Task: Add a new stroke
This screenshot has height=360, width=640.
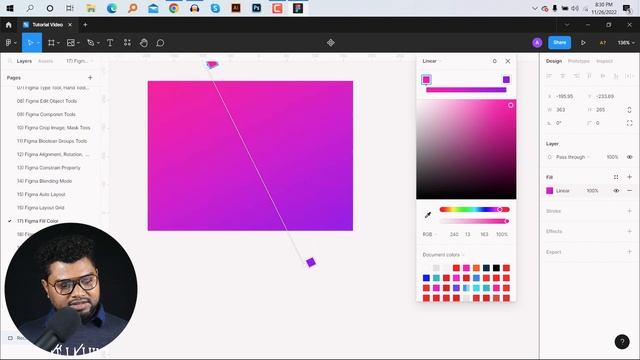Action: [x=629, y=211]
